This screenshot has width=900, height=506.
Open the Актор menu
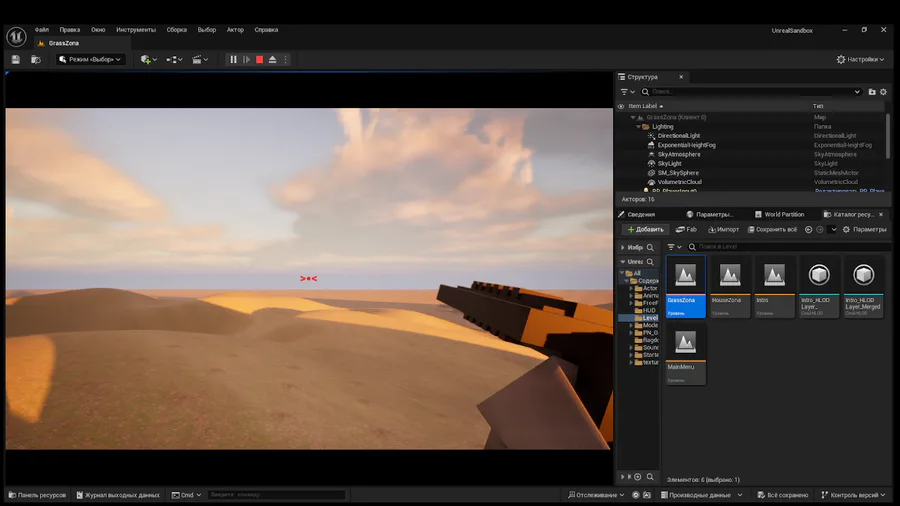tap(235, 30)
